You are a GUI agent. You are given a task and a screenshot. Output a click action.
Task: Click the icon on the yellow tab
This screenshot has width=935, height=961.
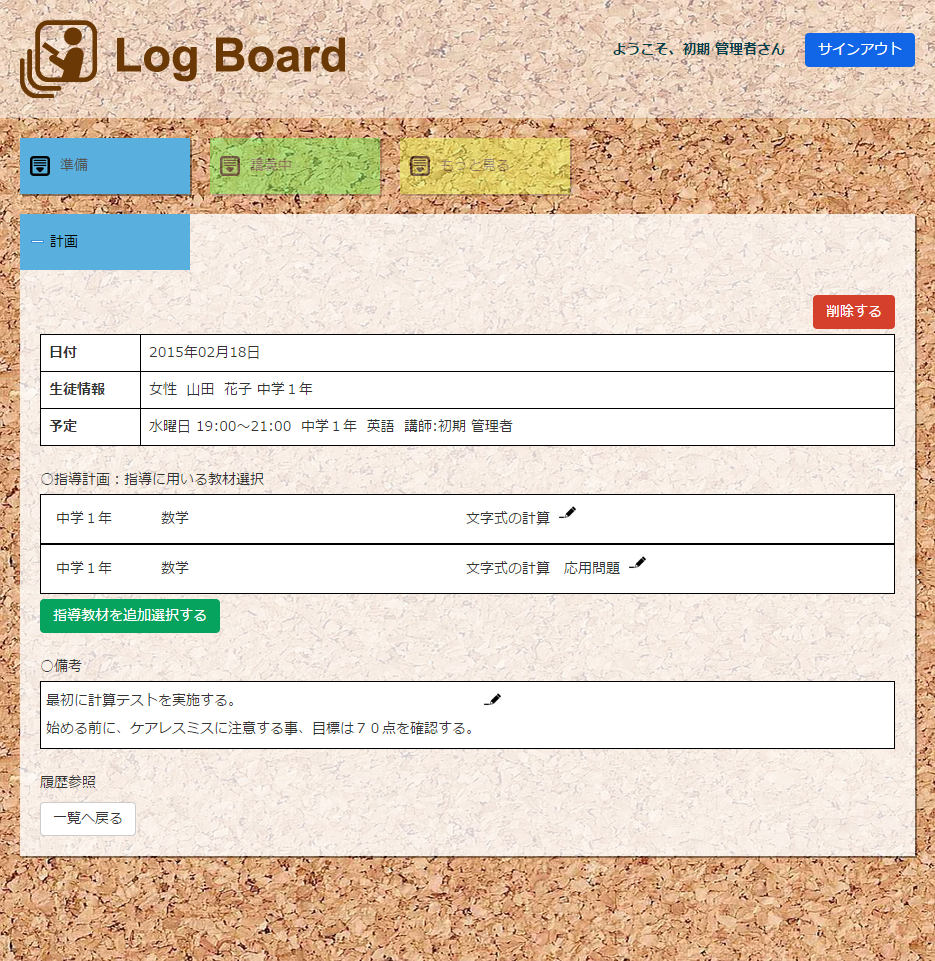(x=420, y=166)
